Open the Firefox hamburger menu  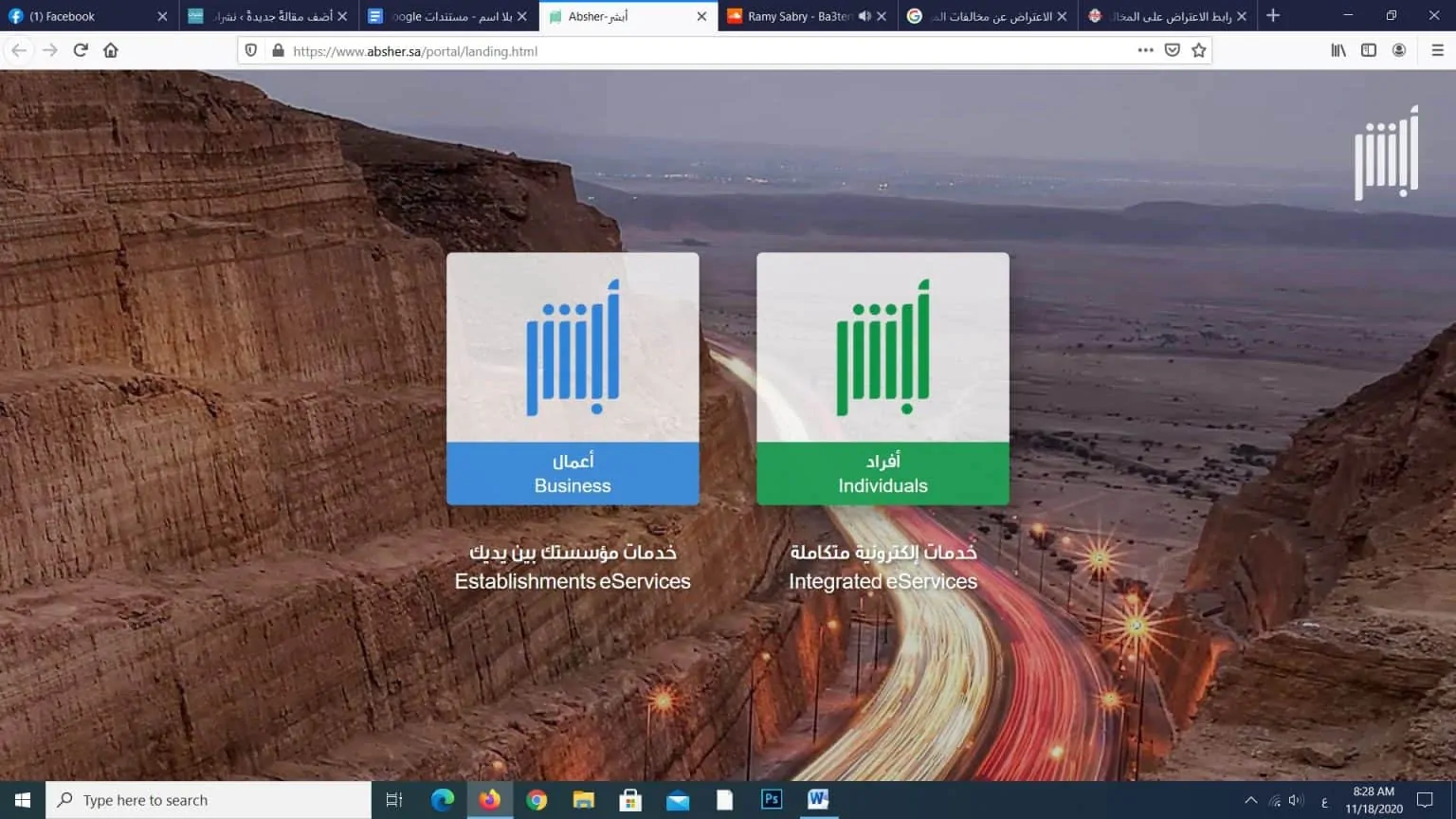tap(1437, 50)
